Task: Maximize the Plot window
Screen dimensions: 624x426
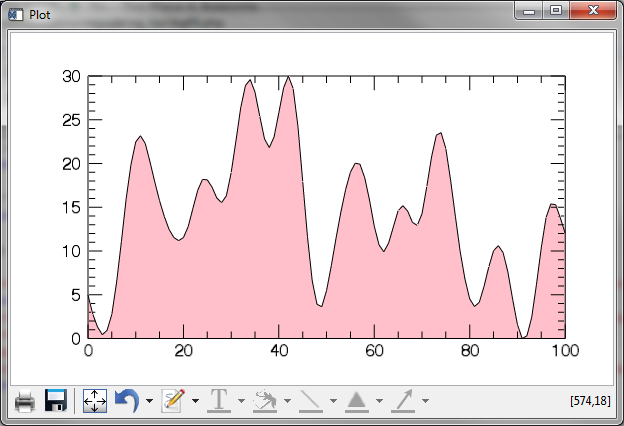Action: point(556,10)
